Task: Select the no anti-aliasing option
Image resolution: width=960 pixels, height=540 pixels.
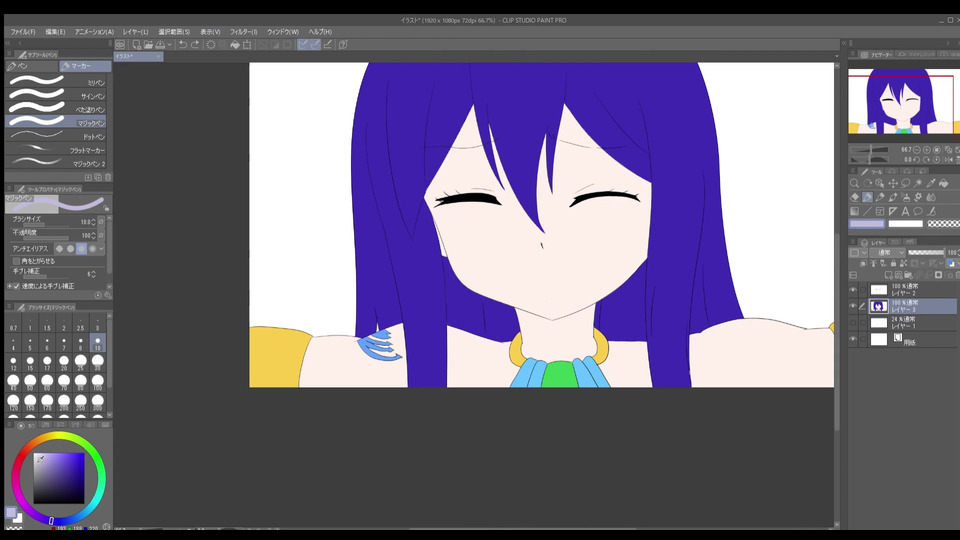Action: coord(59,249)
